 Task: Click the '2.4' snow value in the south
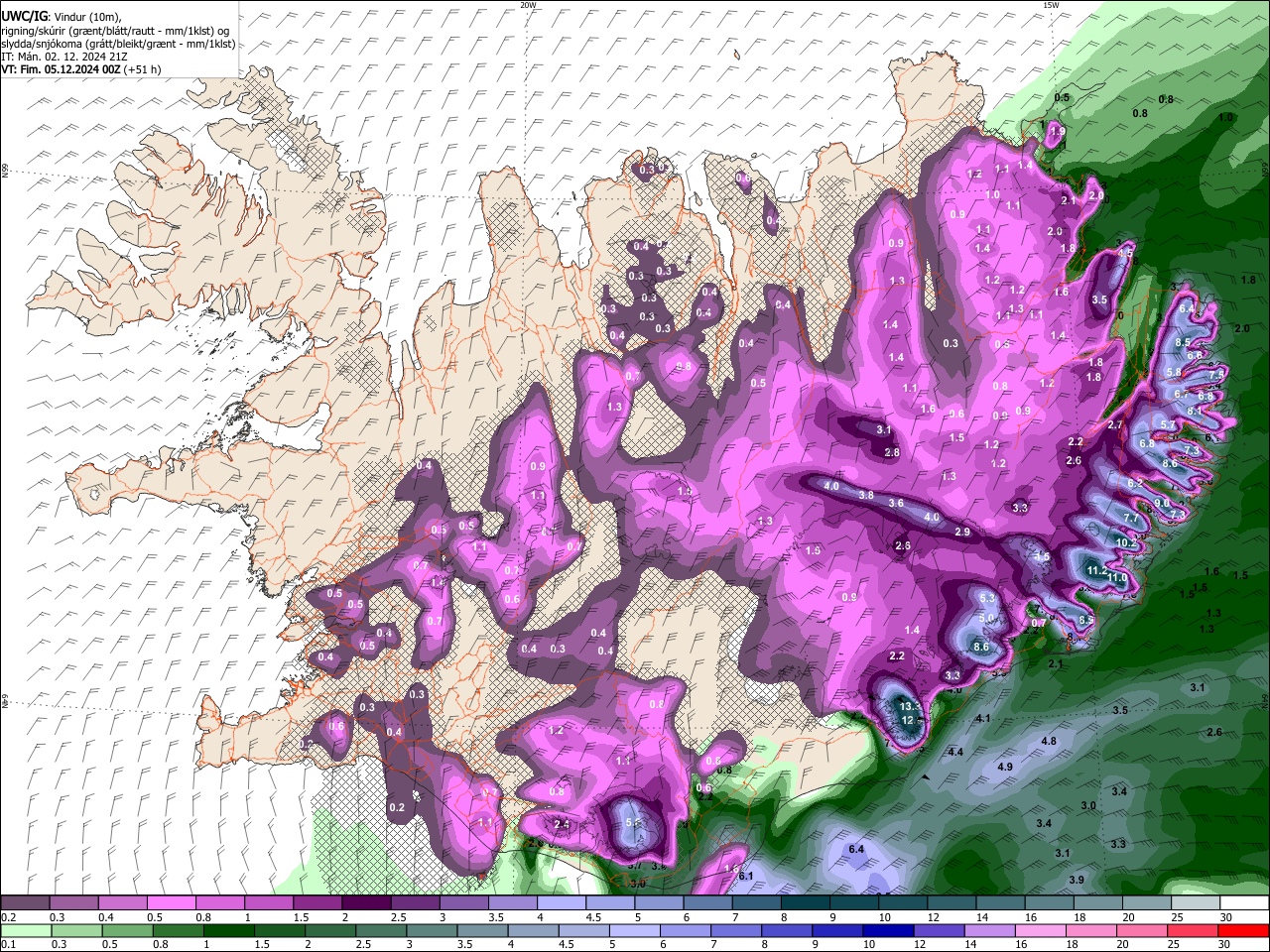[562, 824]
